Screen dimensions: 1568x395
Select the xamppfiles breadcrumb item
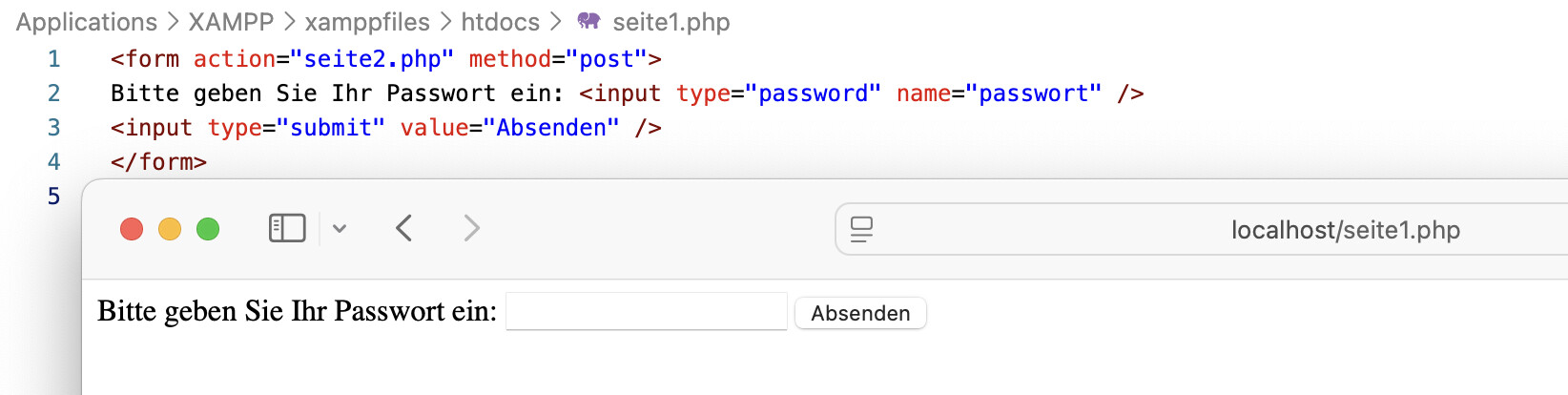(367, 22)
